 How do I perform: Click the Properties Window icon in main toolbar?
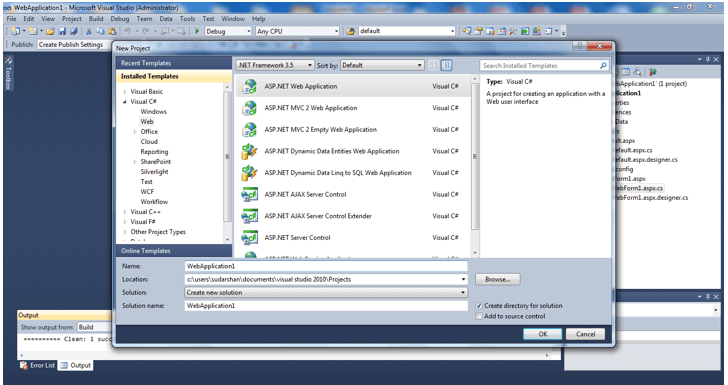click(x=478, y=31)
